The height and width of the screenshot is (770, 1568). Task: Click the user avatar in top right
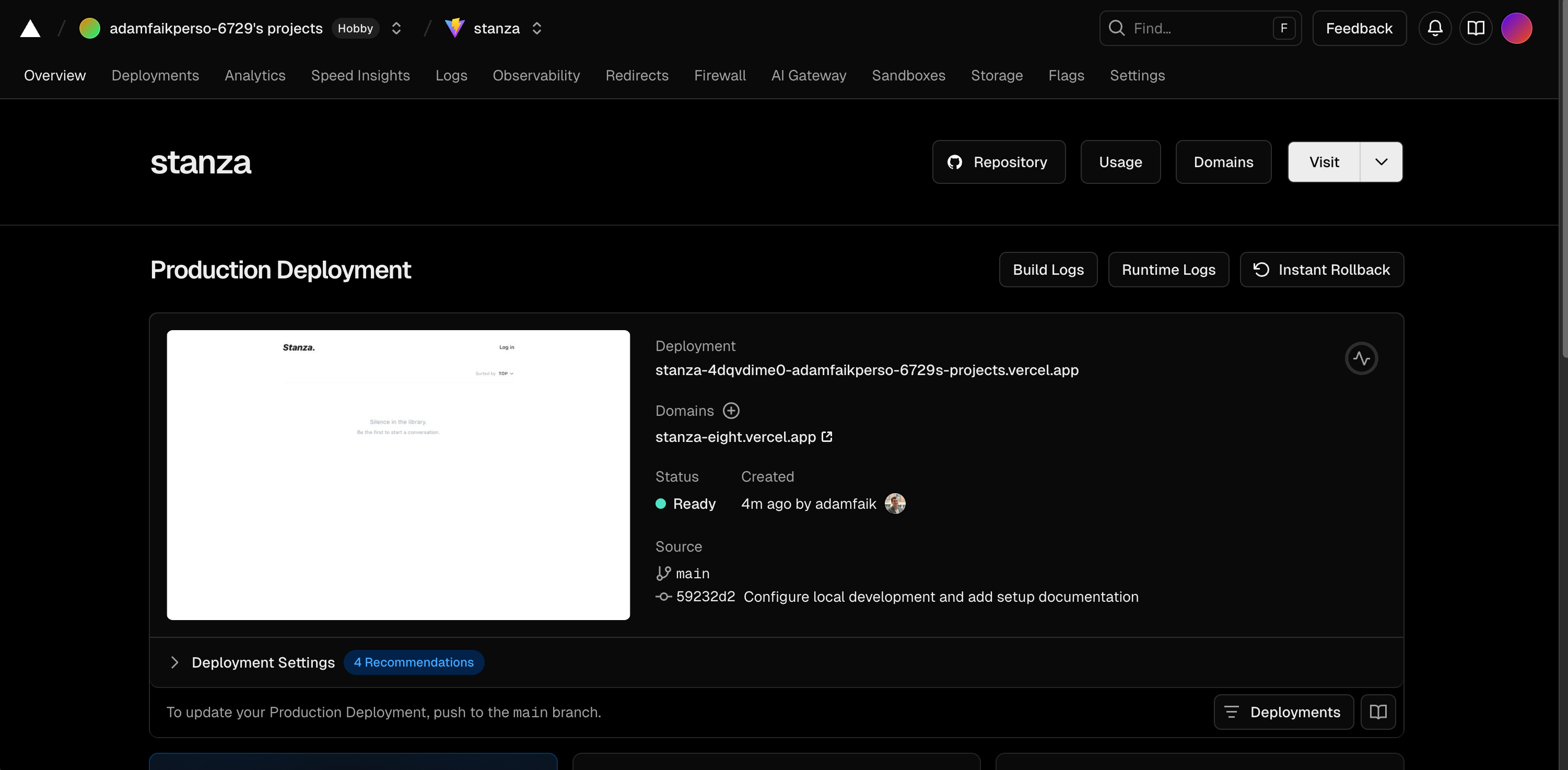pos(1516,28)
